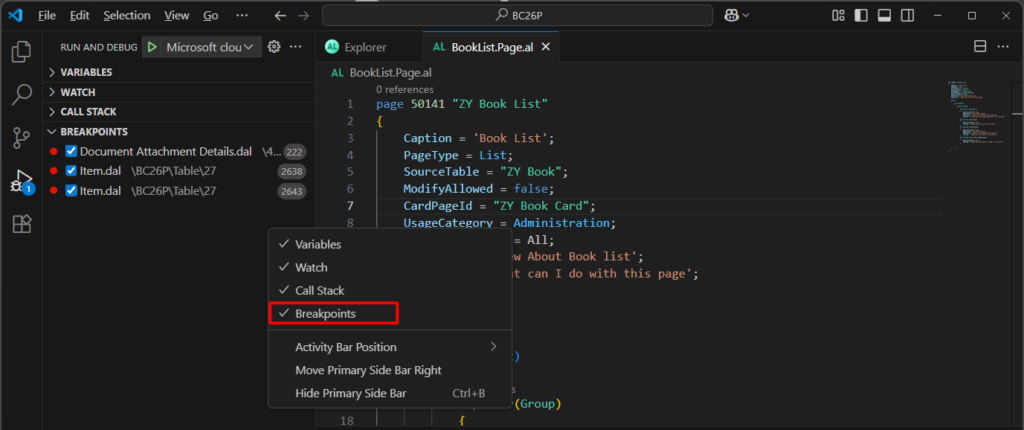The image size is (1024, 430).
Task: Open the Source Control view
Action: (x=21, y=138)
